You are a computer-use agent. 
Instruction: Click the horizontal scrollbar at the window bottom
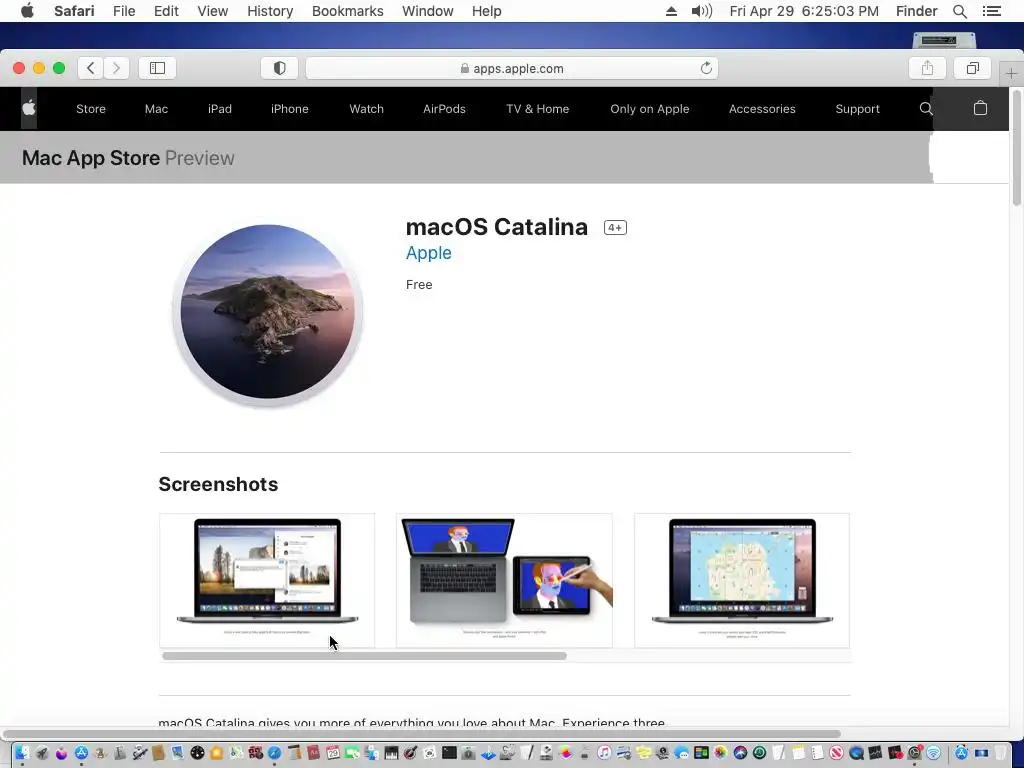421,733
